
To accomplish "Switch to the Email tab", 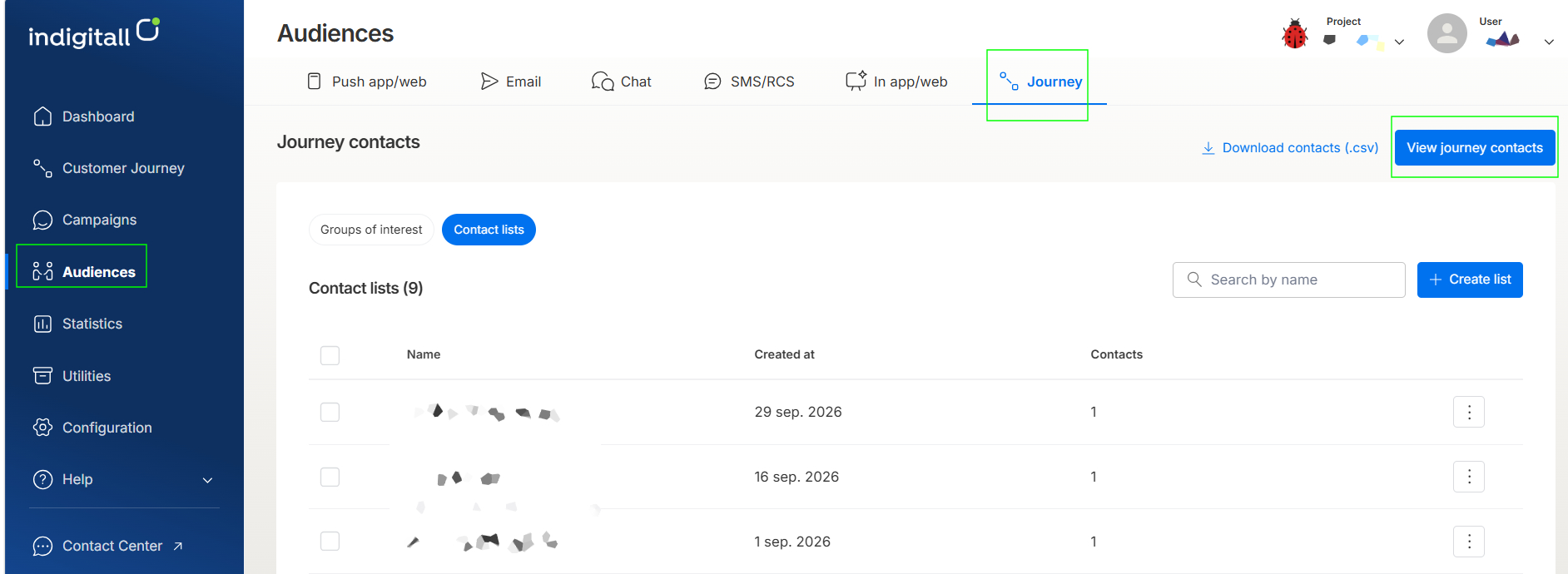I will 510,82.
